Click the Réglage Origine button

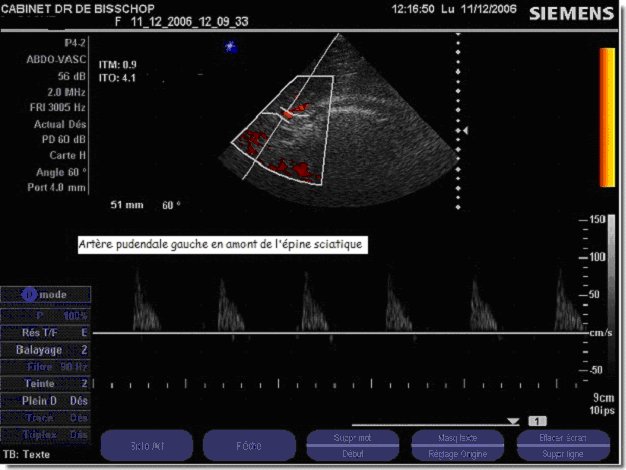coord(458,454)
